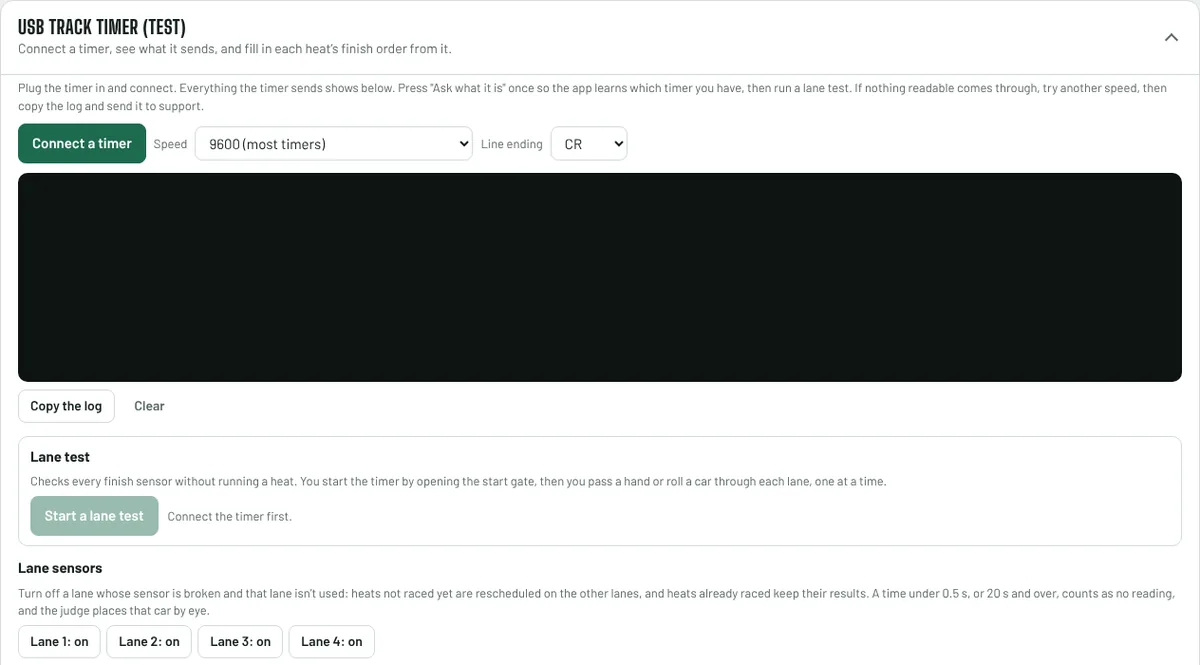
Task: Click the 'Connect the timer first.' hint
Action: 229,517
